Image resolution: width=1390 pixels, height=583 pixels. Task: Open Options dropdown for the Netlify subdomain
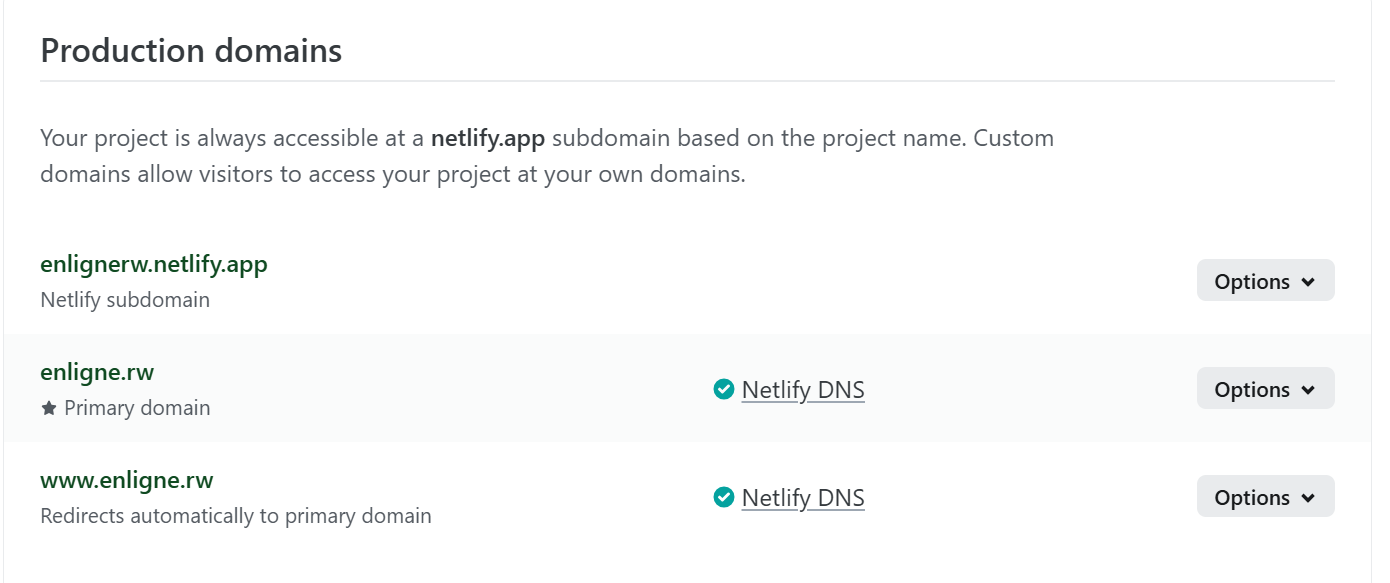(x=1265, y=281)
